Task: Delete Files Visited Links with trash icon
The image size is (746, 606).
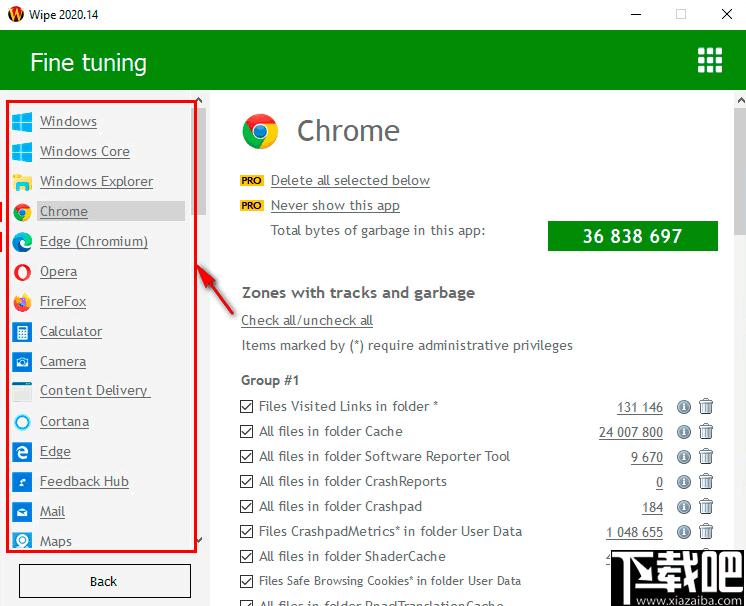Action: coord(706,406)
